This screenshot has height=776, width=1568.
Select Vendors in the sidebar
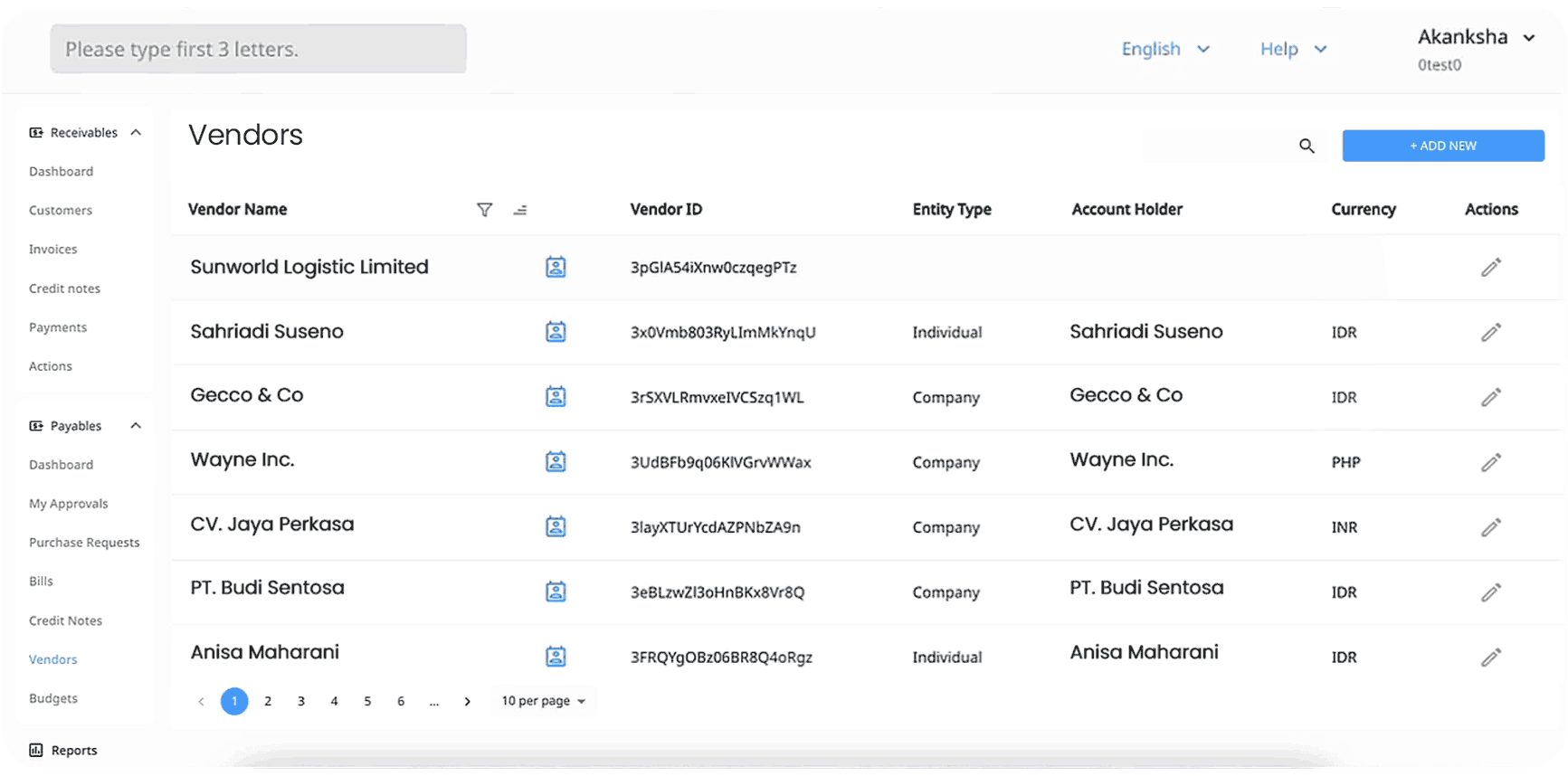pyautogui.click(x=53, y=659)
